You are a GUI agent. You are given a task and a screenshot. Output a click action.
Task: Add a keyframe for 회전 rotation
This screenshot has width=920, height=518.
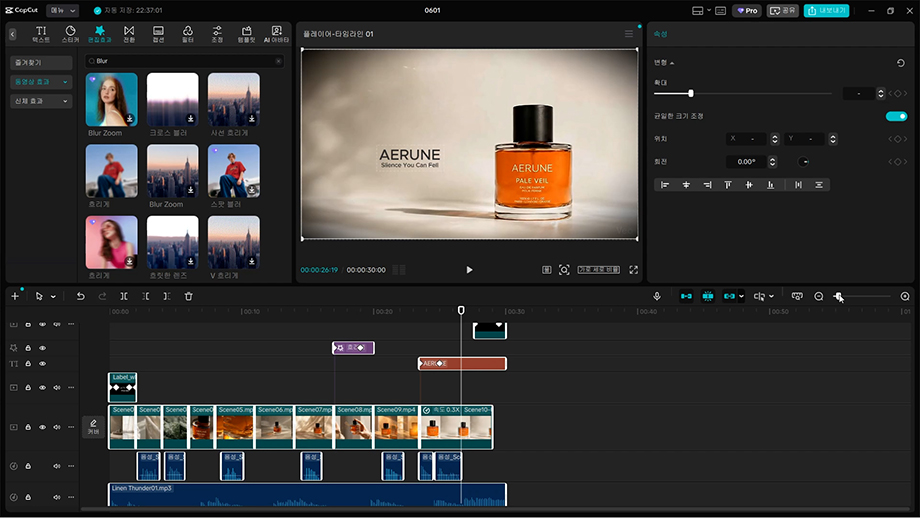897,162
